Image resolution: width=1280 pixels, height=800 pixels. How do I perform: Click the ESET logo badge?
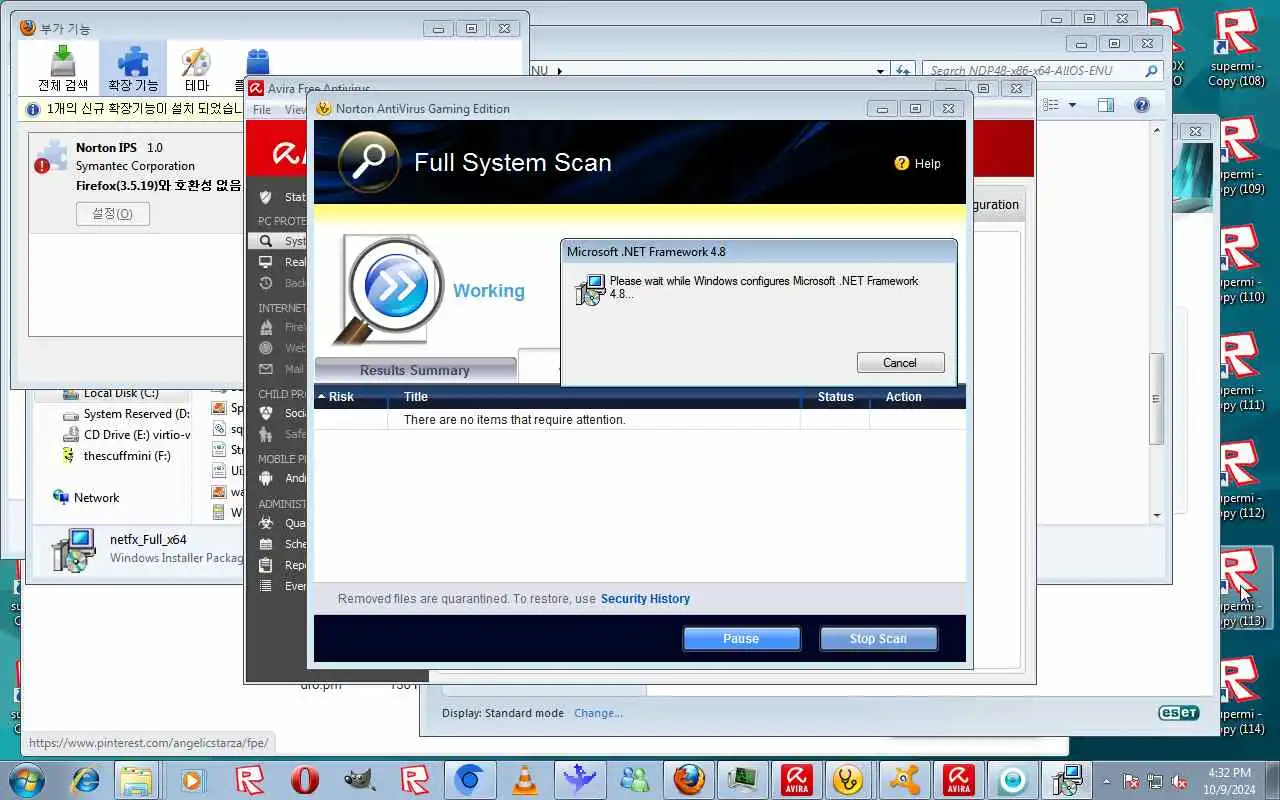pos(1178,713)
